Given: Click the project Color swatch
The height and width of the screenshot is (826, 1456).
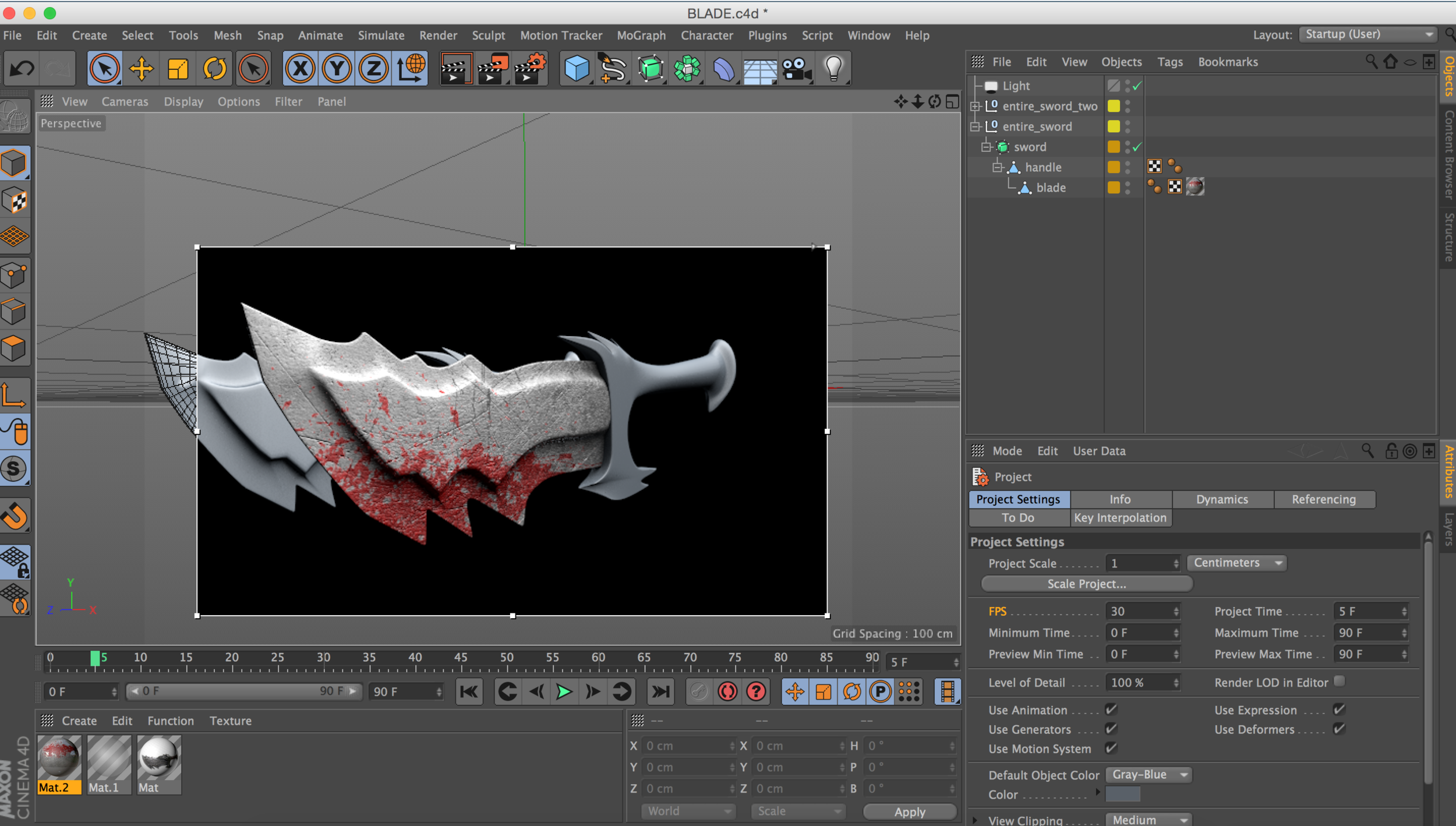Looking at the screenshot, I should (1122, 795).
